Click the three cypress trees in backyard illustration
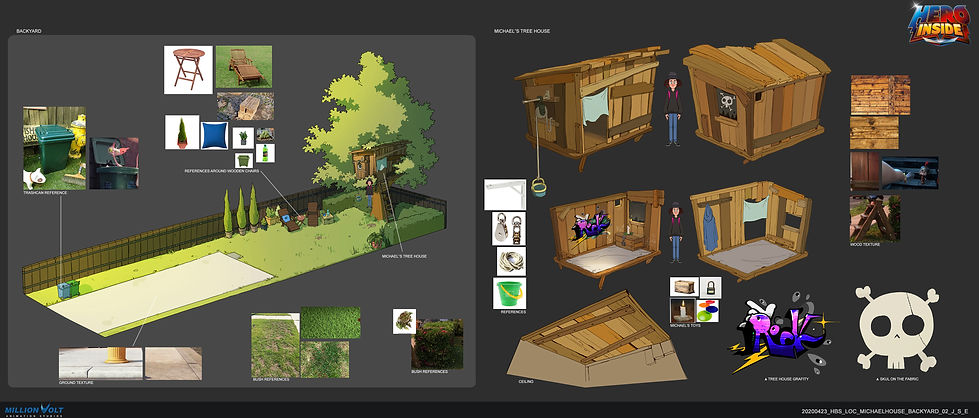Viewport: 979px width, 418px height. pos(241,211)
